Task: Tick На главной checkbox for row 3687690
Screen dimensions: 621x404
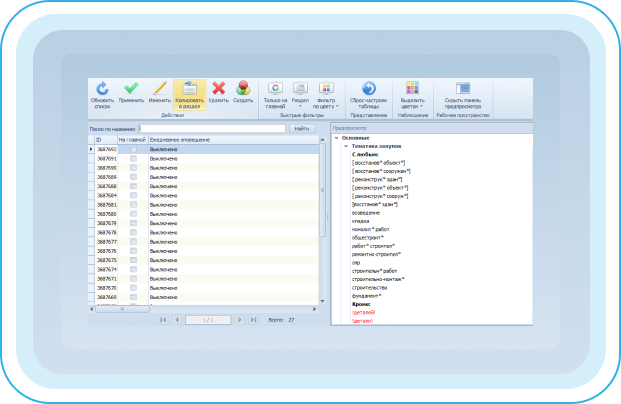Action: (x=133, y=168)
